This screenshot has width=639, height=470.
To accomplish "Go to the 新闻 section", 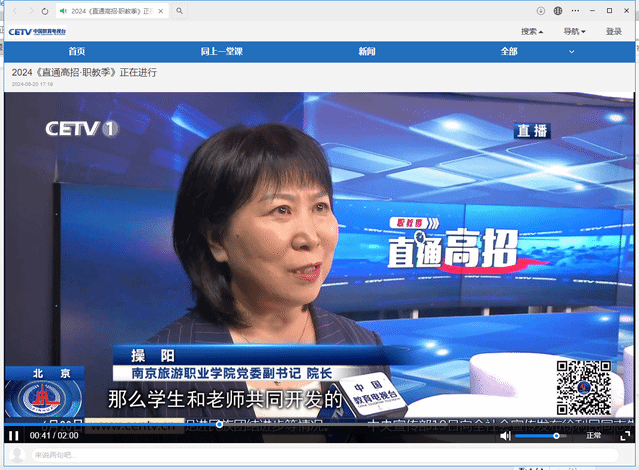I will pos(367,51).
